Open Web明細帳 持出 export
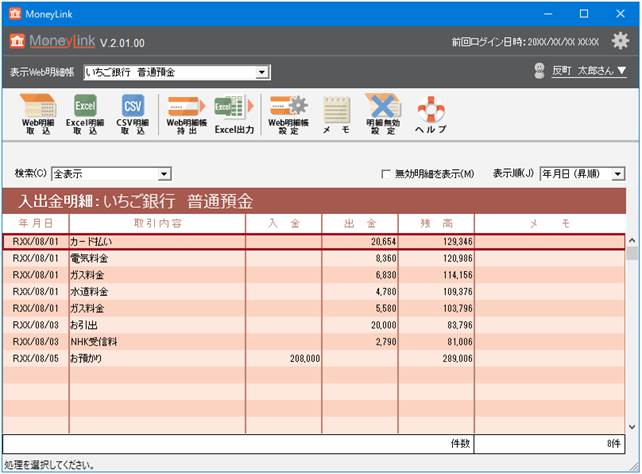642x474 pixels. pos(187,114)
